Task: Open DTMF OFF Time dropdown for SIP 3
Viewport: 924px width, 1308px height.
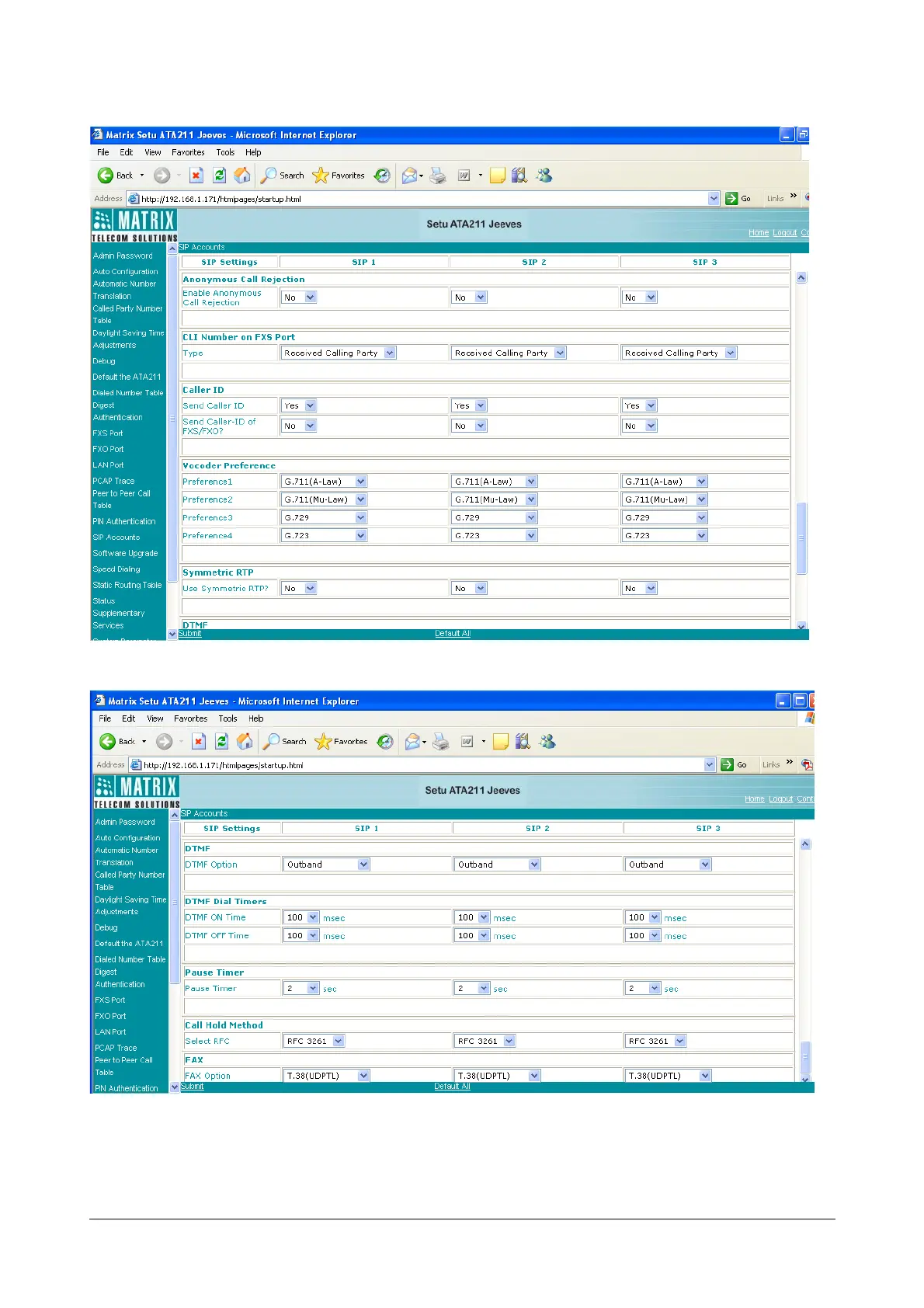Action: (643, 936)
